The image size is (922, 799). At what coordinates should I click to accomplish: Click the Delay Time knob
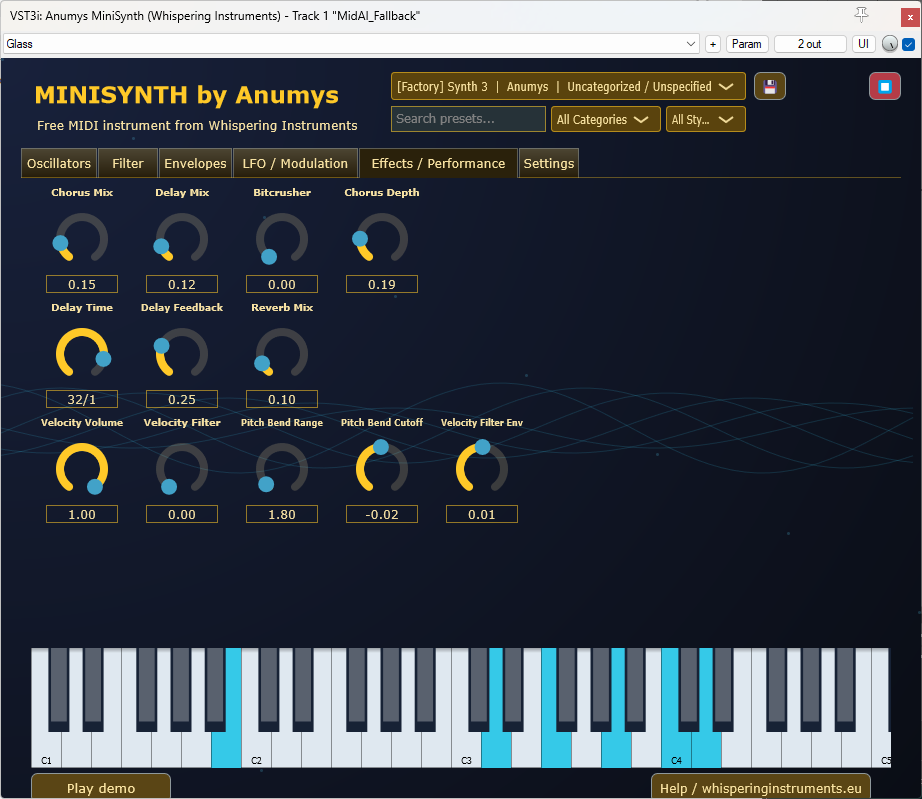click(82, 353)
